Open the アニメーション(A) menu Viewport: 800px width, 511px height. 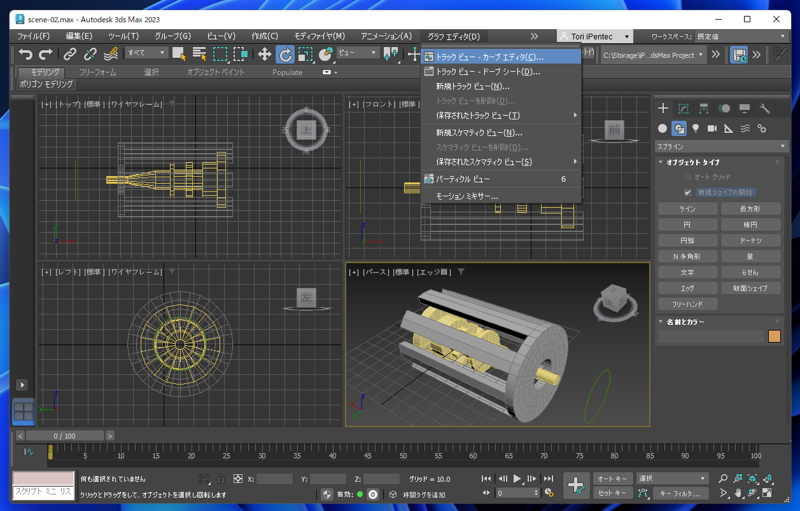click(386, 36)
